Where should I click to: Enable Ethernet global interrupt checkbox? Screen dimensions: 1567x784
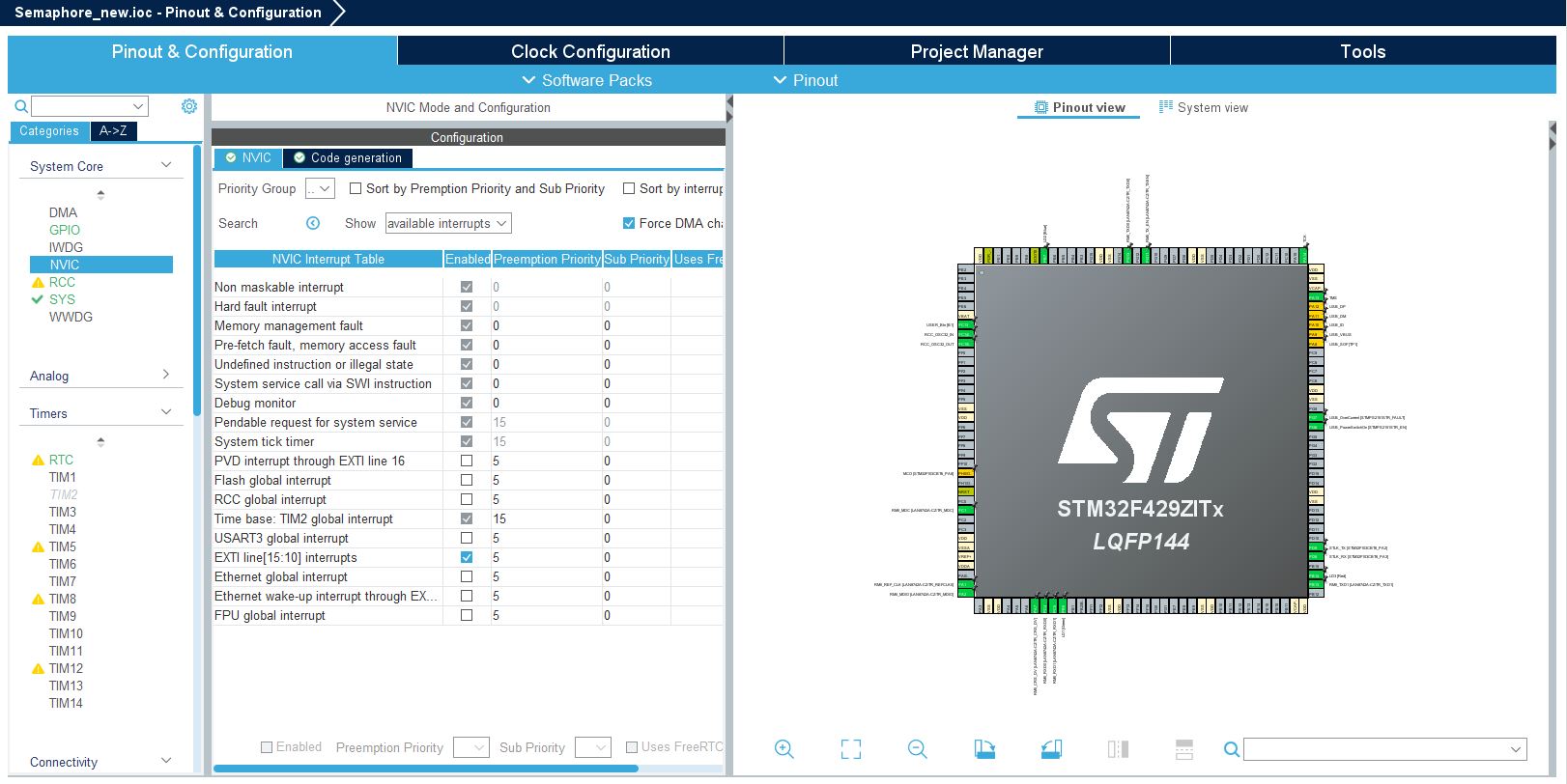pos(467,576)
